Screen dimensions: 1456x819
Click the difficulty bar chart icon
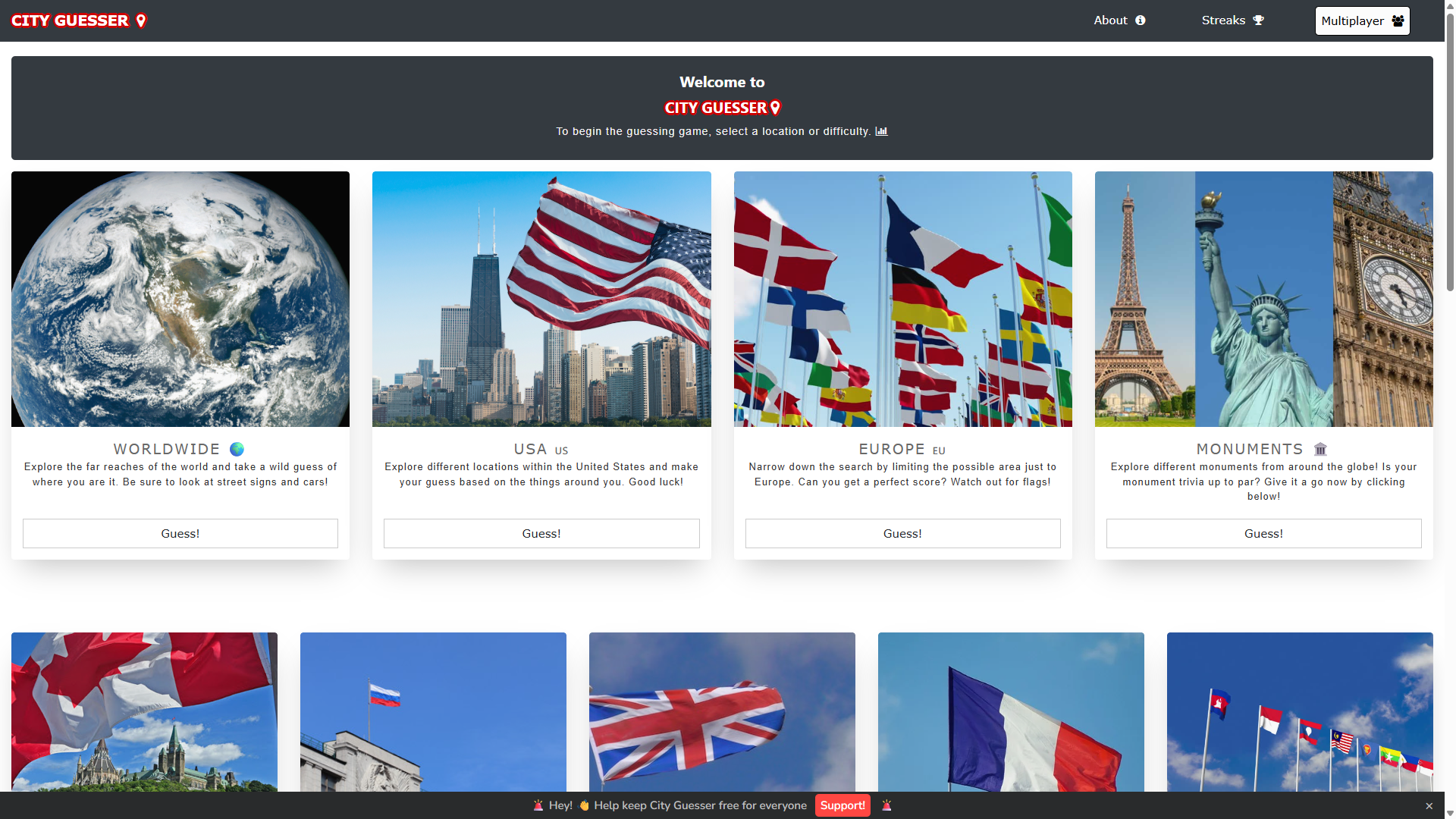click(881, 131)
